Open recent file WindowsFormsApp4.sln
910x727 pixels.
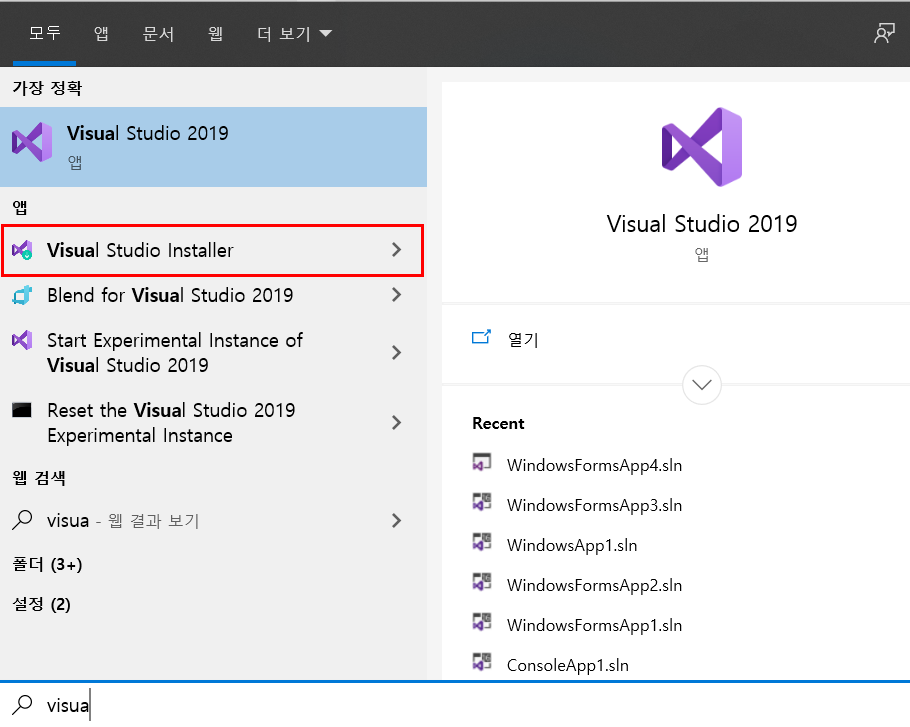[594, 465]
